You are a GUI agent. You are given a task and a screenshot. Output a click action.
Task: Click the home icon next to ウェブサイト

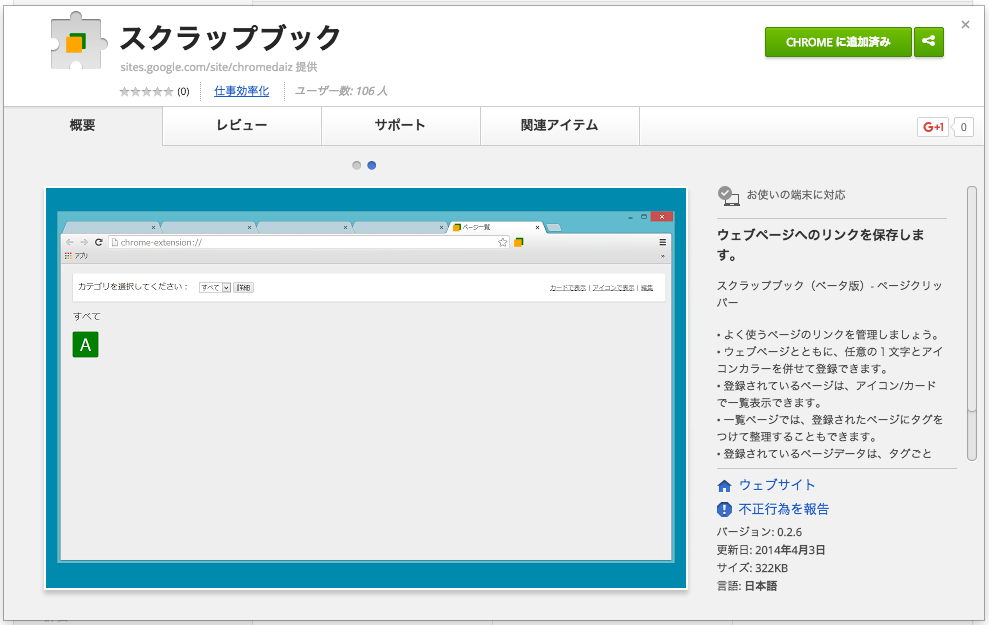click(724, 486)
